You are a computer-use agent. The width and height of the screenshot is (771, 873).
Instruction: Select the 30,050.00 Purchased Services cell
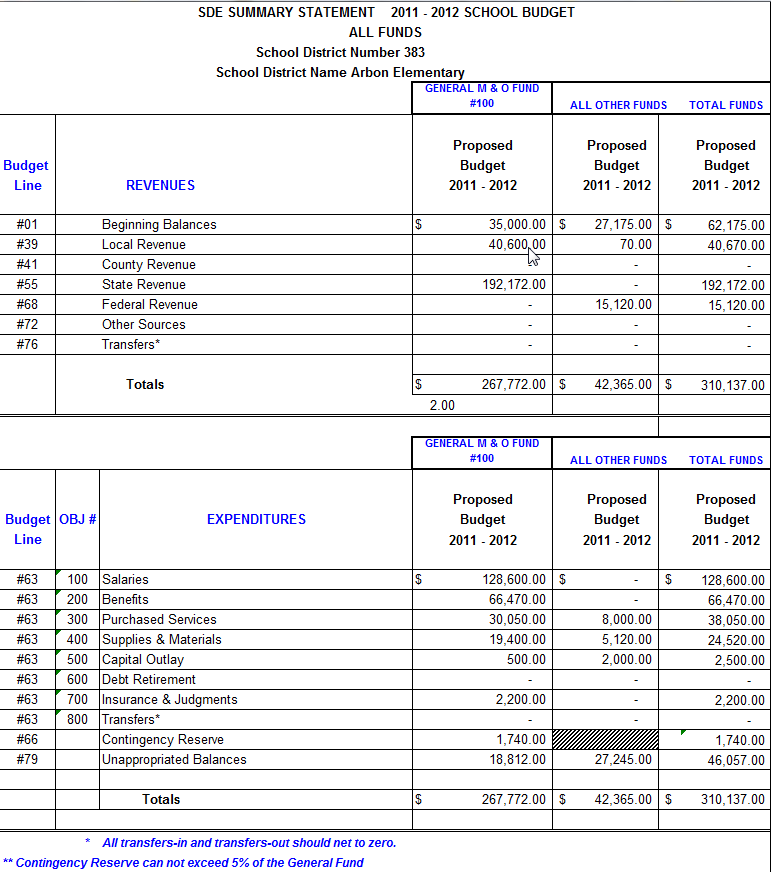click(x=482, y=620)
